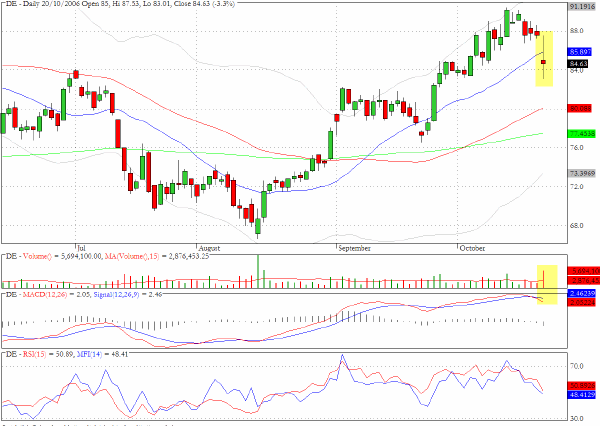Screen dimensions: 600x426
Task: Click the green 77.4538 moving average label
Action: pos(582,134)
